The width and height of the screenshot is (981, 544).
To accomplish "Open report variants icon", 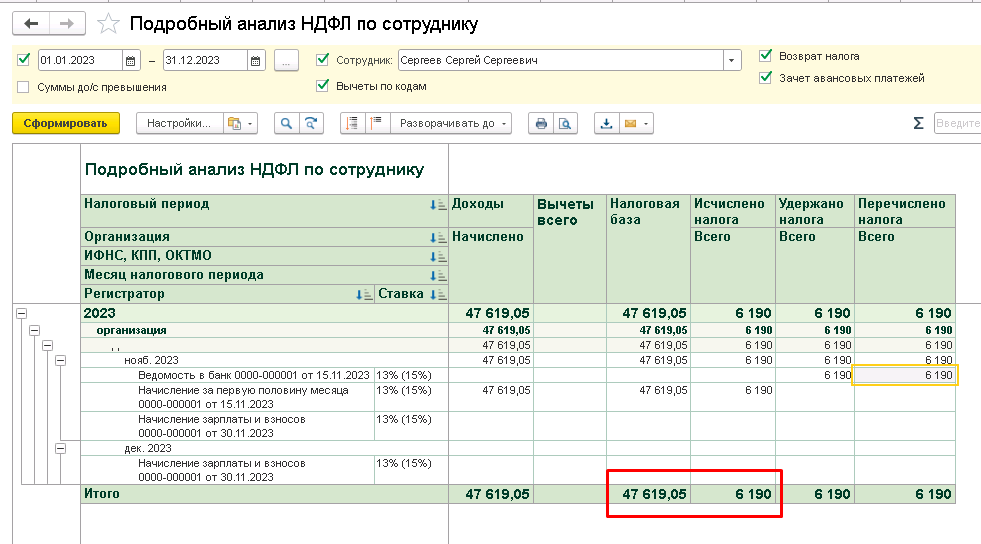I will pos(235,123).
